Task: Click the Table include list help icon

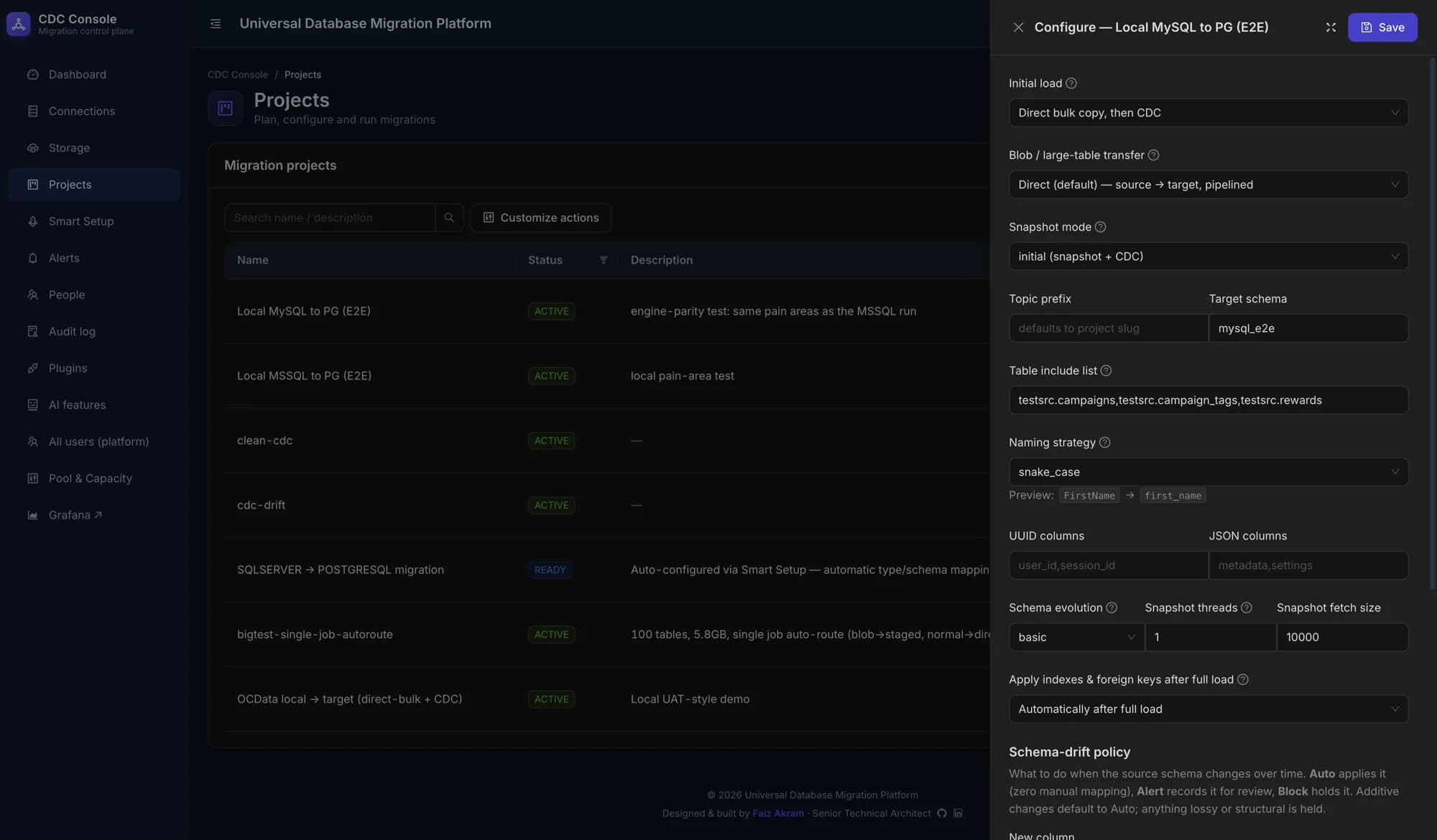Action: pyautogui.click(x=1106, y=371)
